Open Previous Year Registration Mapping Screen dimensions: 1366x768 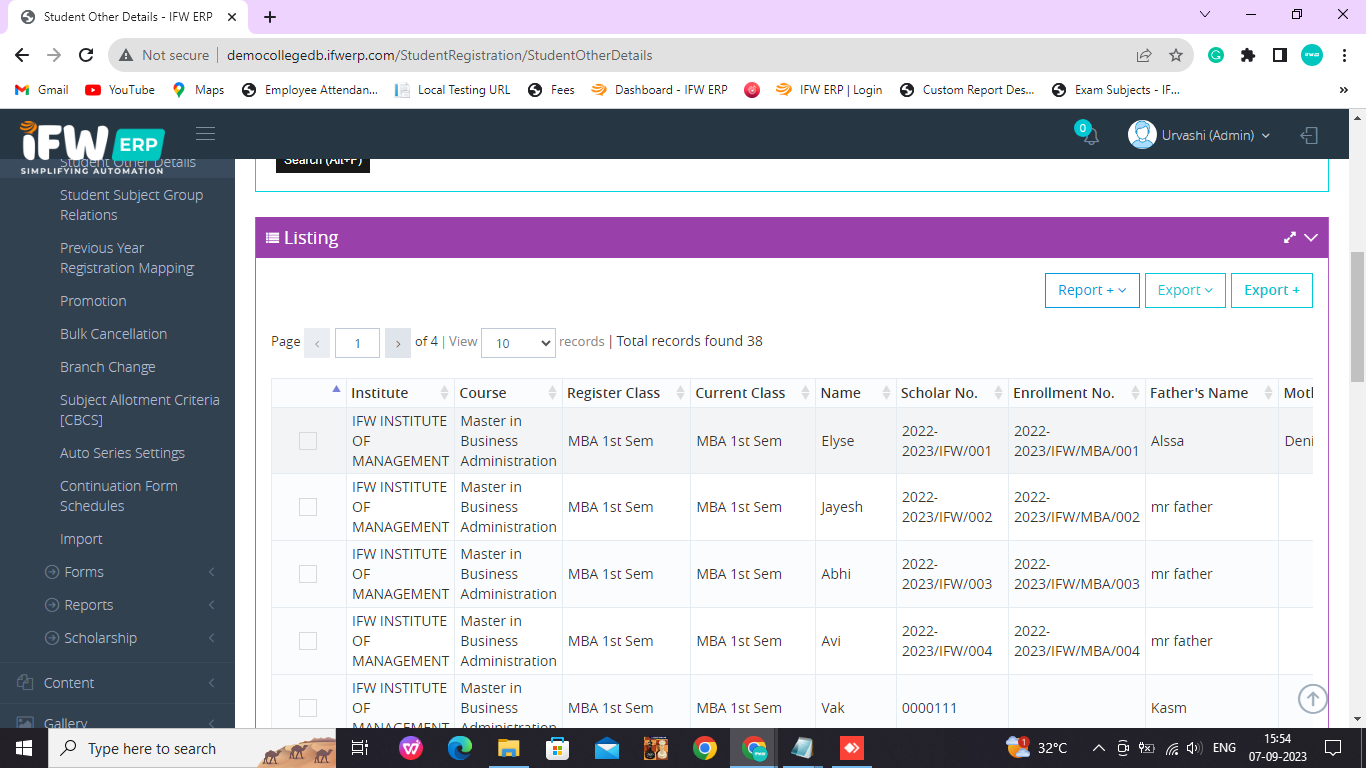tap(127, 258)
